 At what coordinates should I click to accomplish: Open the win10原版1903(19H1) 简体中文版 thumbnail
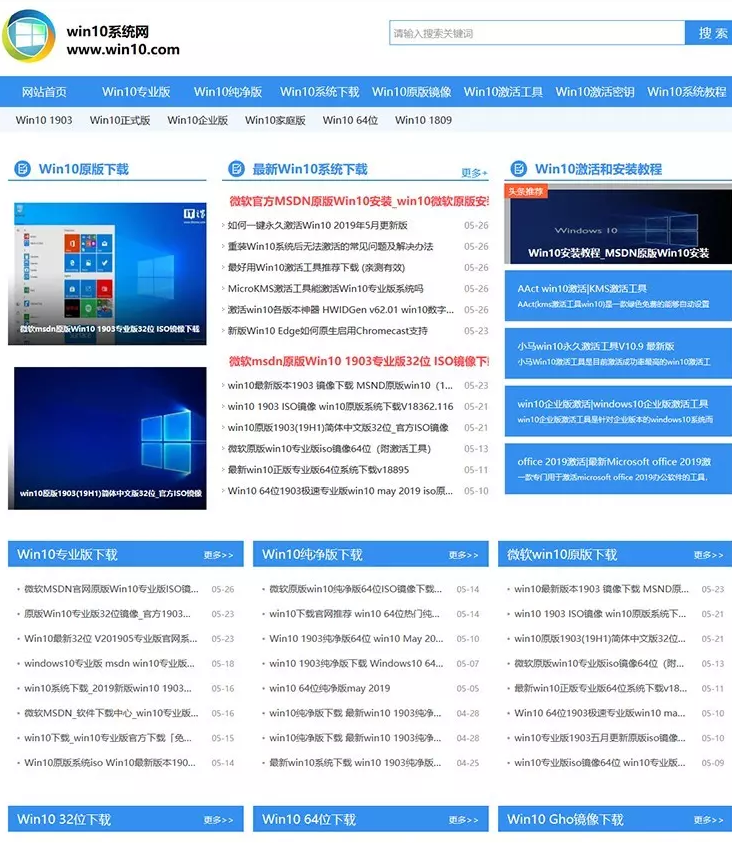(110, 438)
